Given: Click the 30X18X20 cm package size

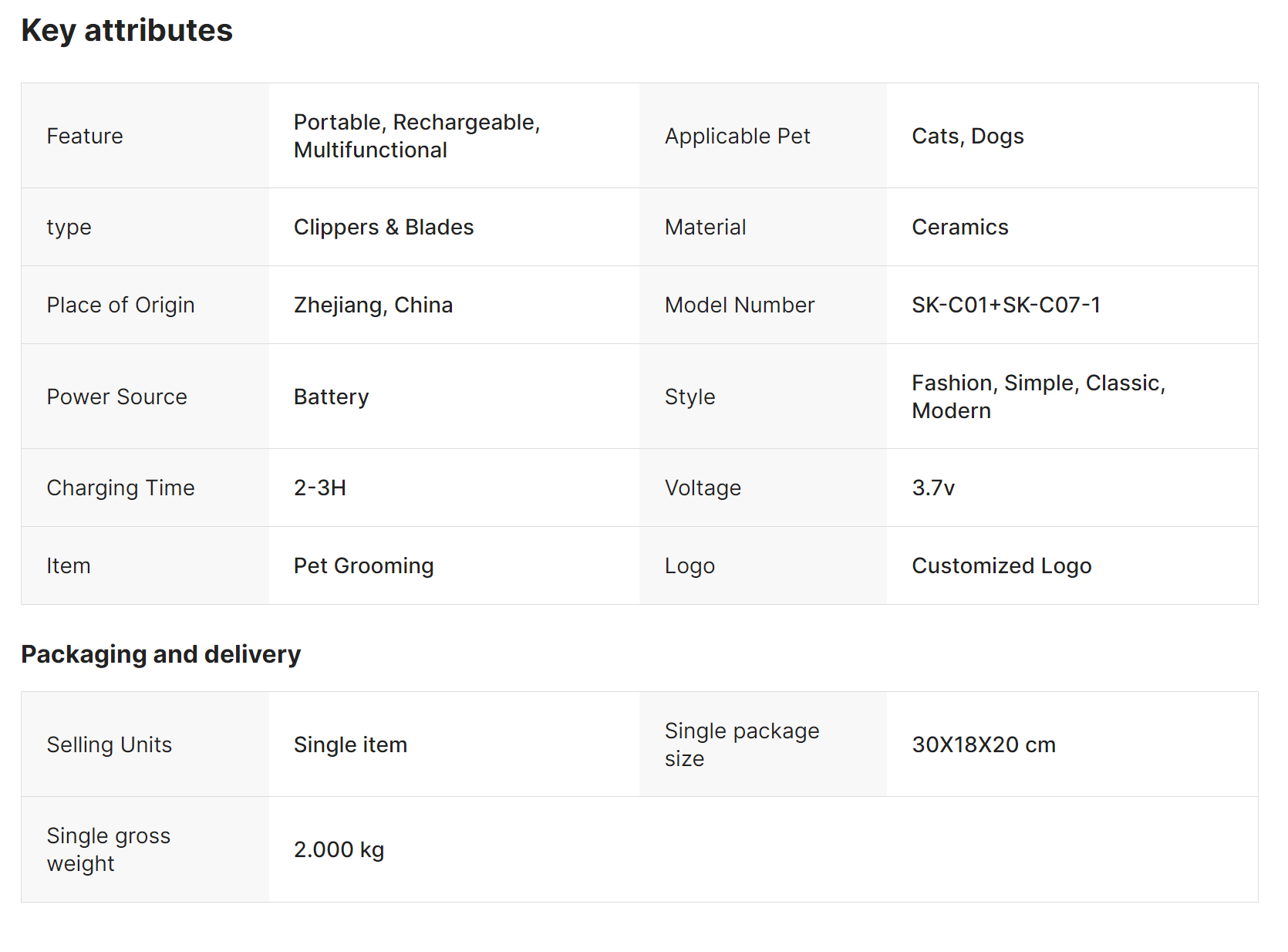Looking at the screenshot, I should (983, 744).
